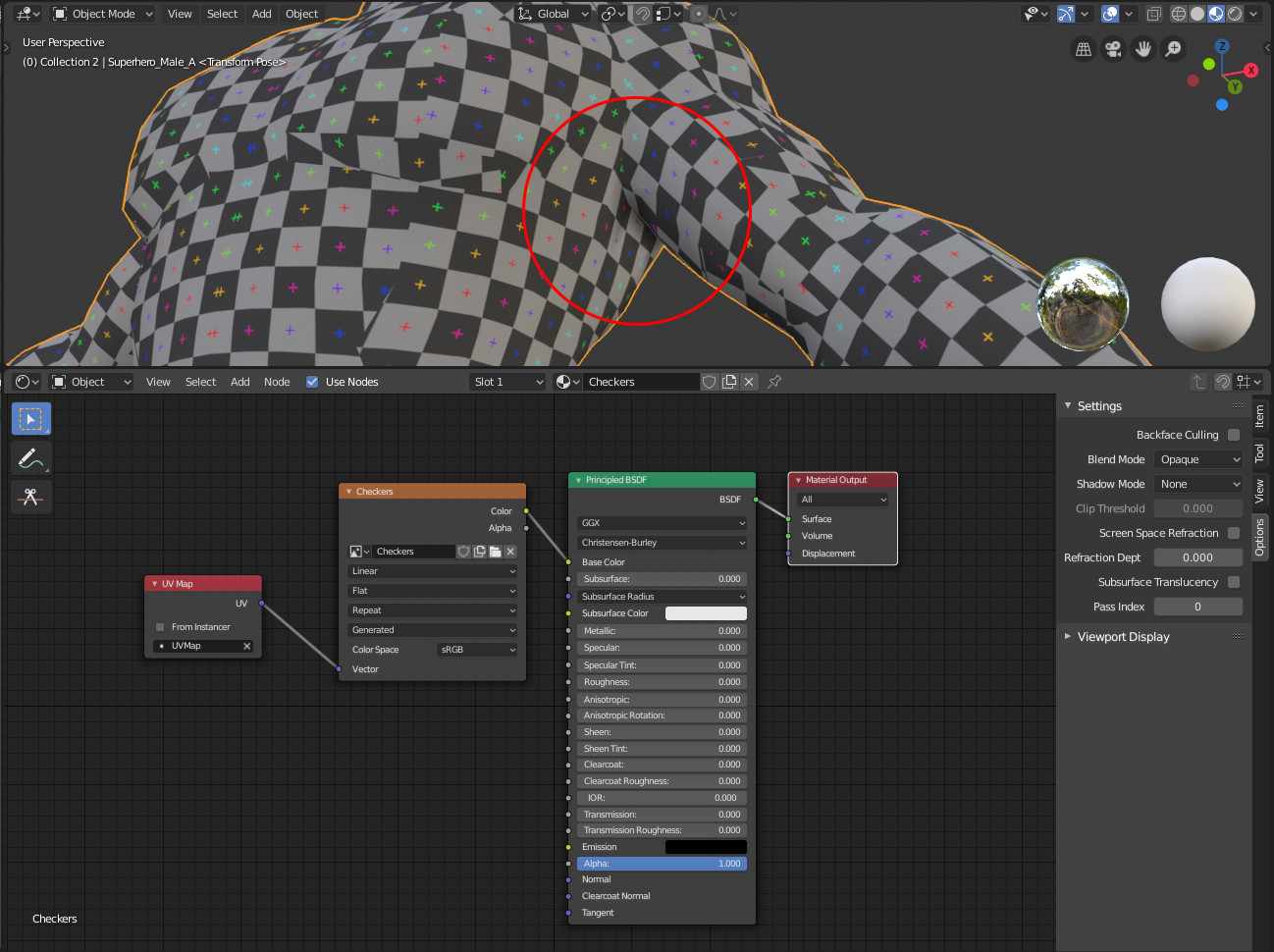Screen dimensions: 1274x952
Task: Toggle the Use Nodes checkbox
Action: coord(314,382)
